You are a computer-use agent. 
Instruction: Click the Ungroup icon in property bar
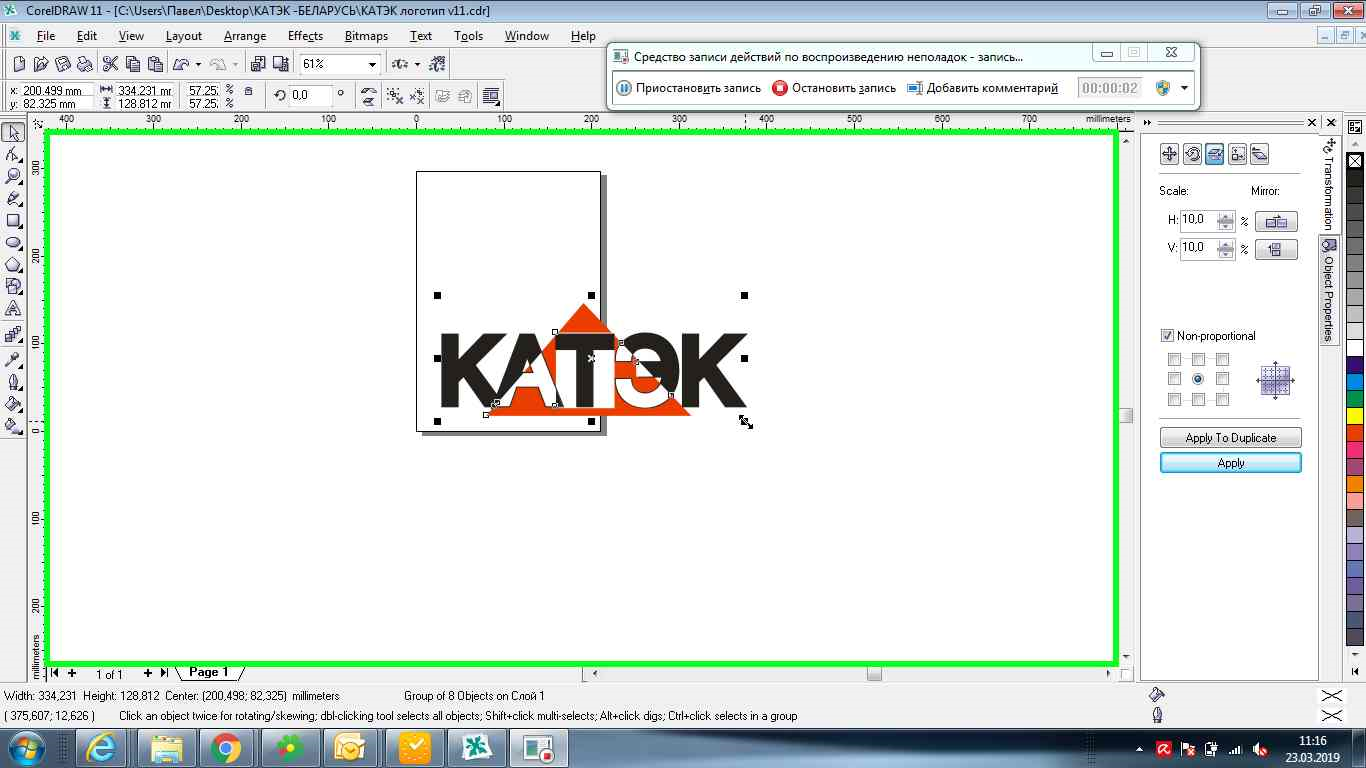395,96
